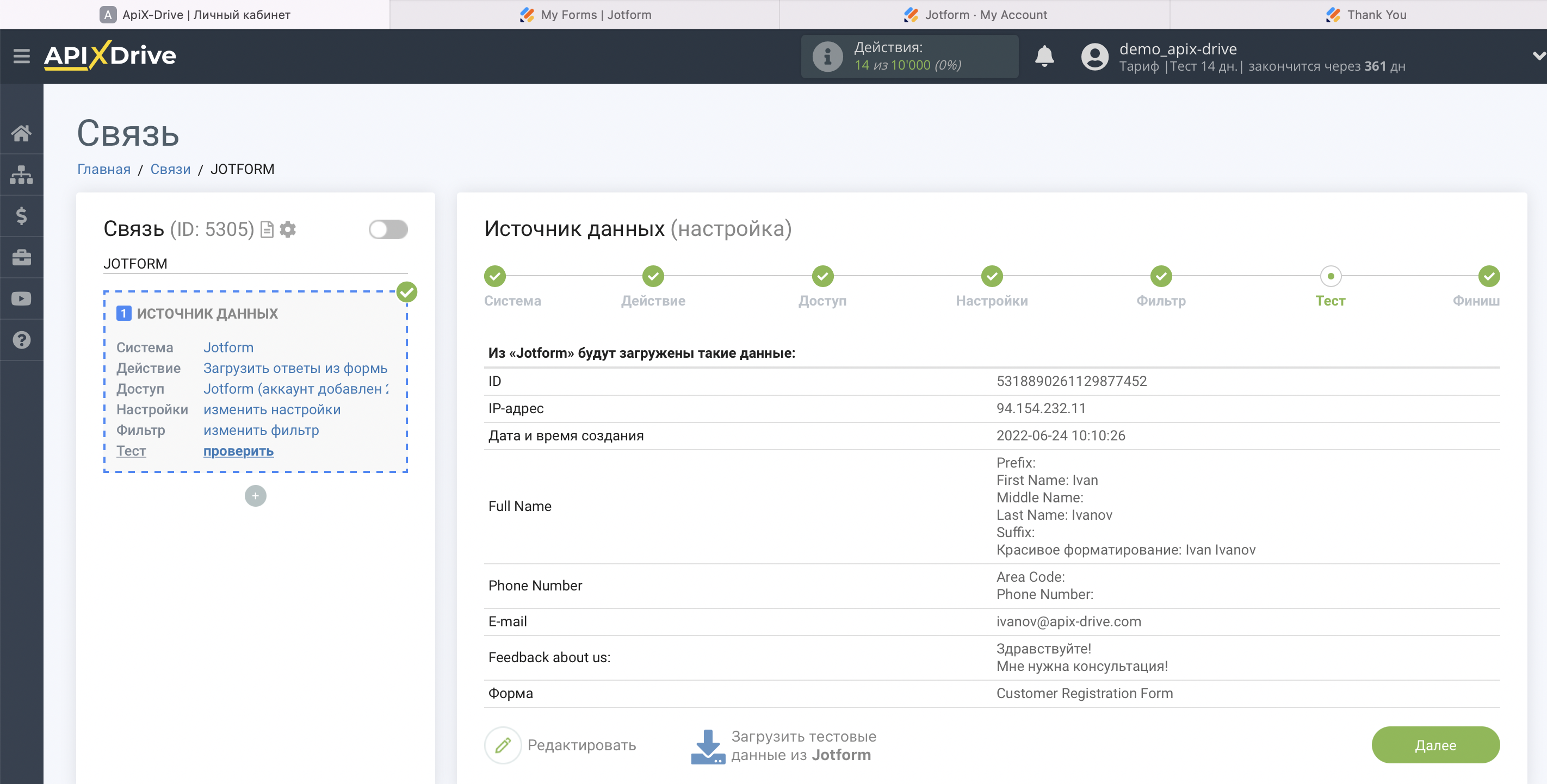Click the Jotform account access link
This screenshot has width=1547, height=784.
tap(295, 388)
